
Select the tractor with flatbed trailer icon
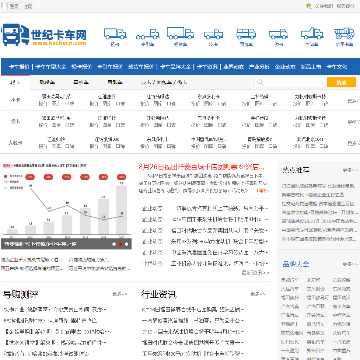[x=147, y=36]
